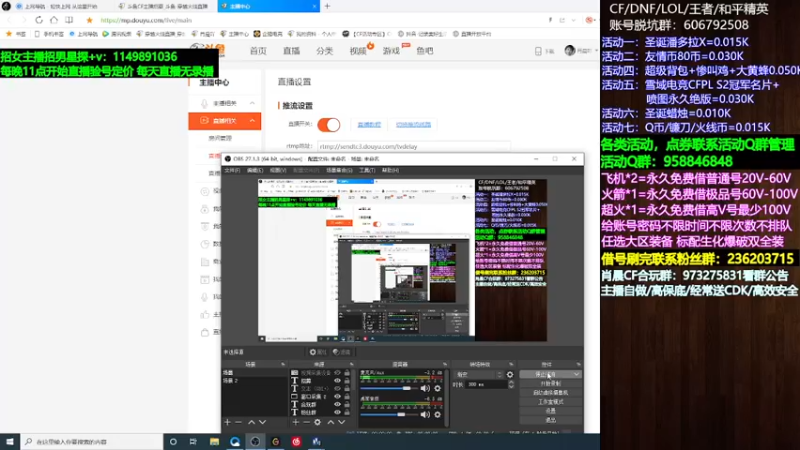
Task: Open OBS View menu
Action: point(278,170)
